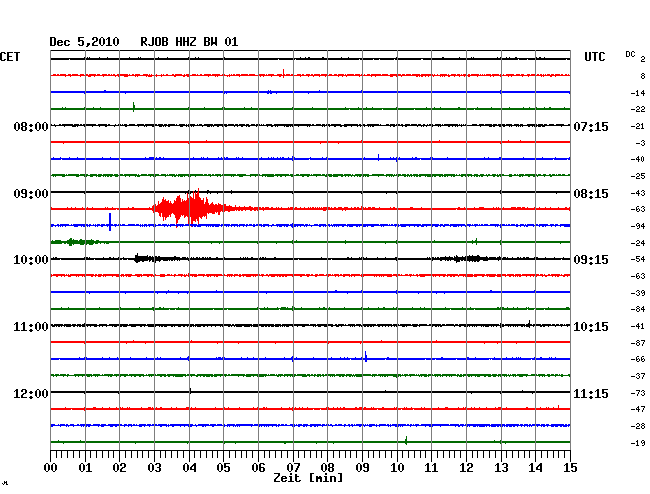Click minute tick label "00" on time axis
Viewport: 650px width, 494px height.
(51, 467)
